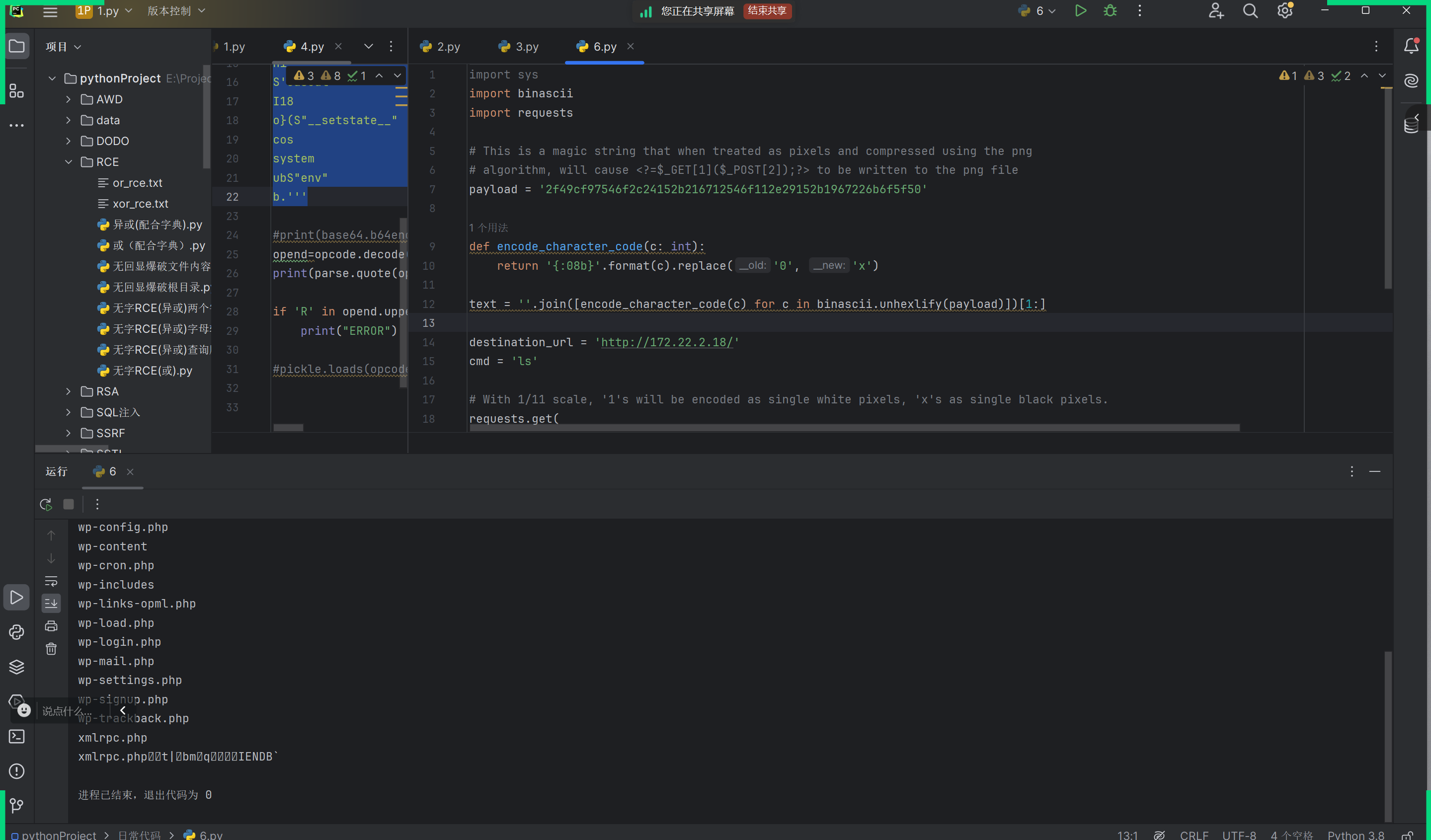Image resolution: width=1431 pixels, height=840 pixels.
Task: Click the Python 3.8 interpreter widget
Action: coord(1355,835)
